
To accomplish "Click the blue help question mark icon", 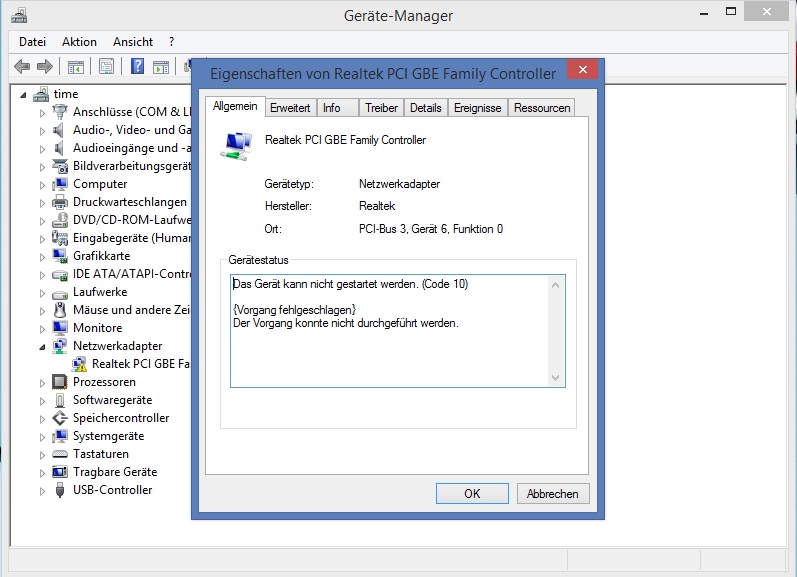I will click(x=137, y=66).
